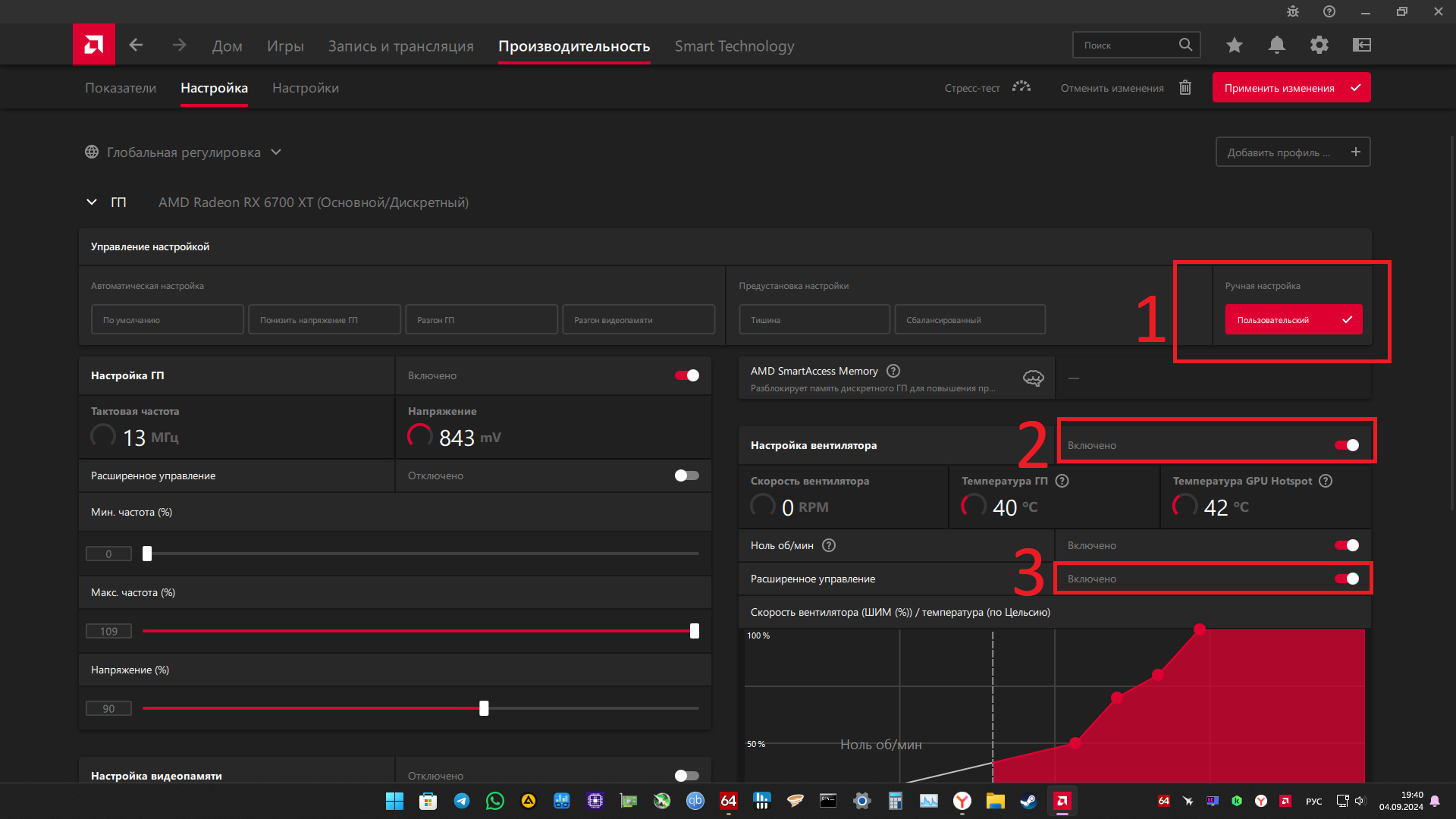Click the trash icon to discard changes

[1185, 88]
